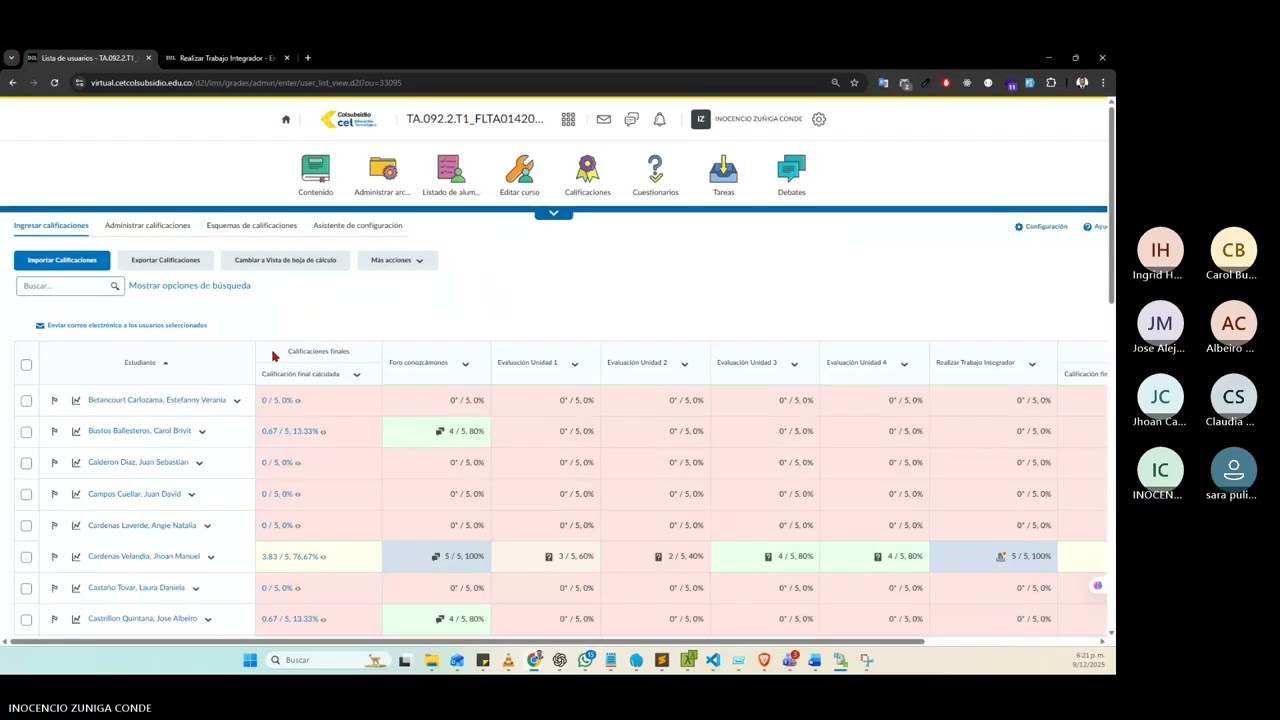Expand Realizar Trabajo Integrador column menu

coord(1032,364)
